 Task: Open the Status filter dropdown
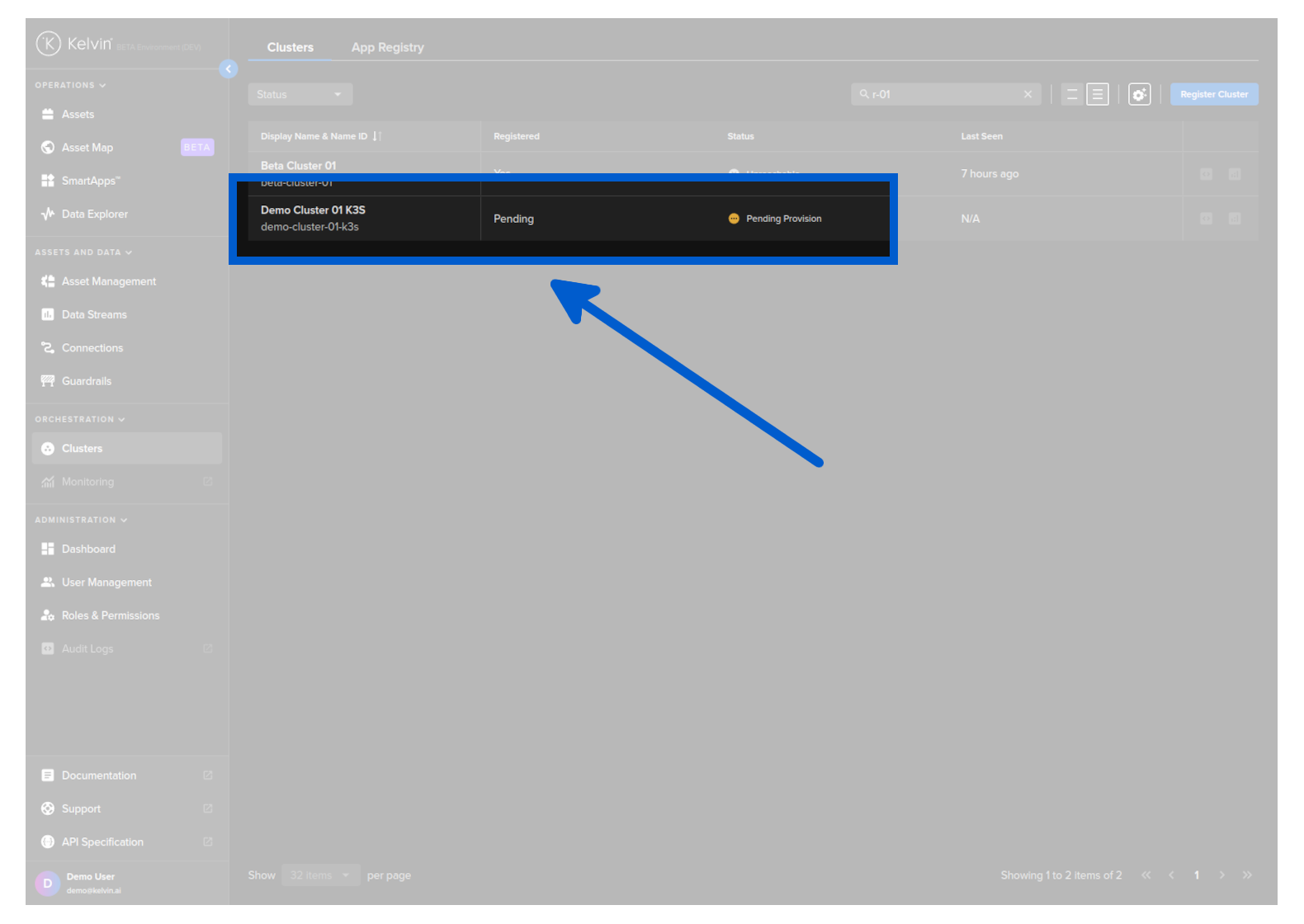(300, 95)
